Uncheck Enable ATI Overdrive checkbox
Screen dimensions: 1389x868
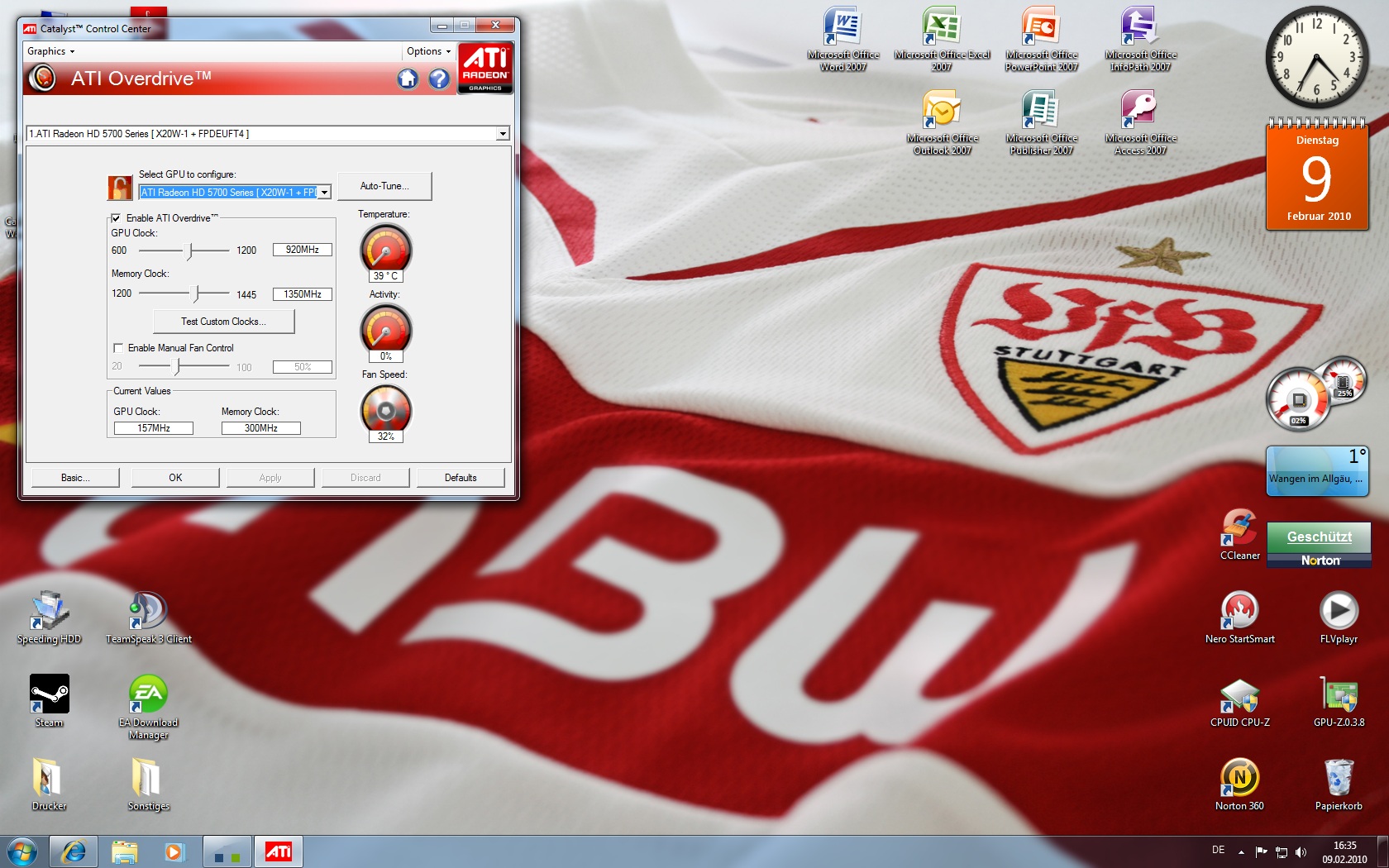[x=116, y=218]
